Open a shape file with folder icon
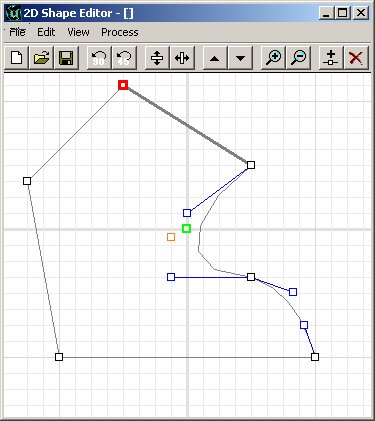This screenshot has height=421, width=375. 42,58
